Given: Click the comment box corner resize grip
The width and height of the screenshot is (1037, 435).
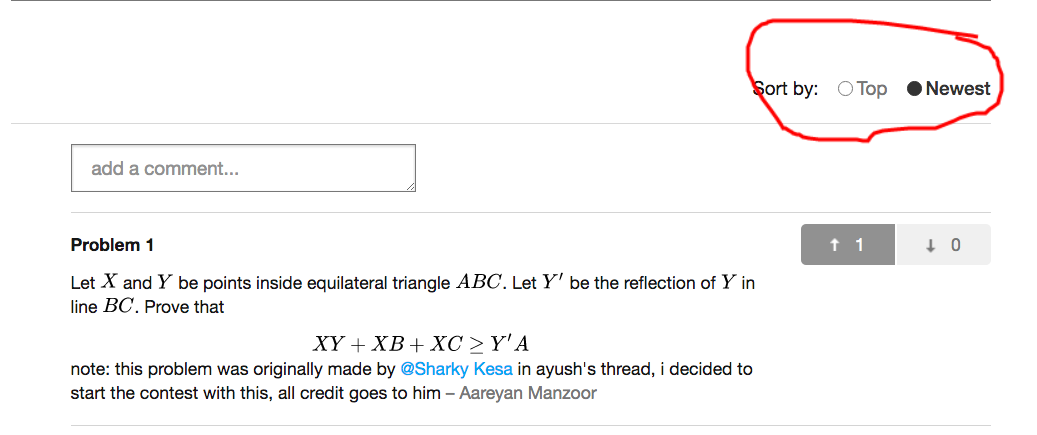Looking at the screenshot, I should click(411, 187).
